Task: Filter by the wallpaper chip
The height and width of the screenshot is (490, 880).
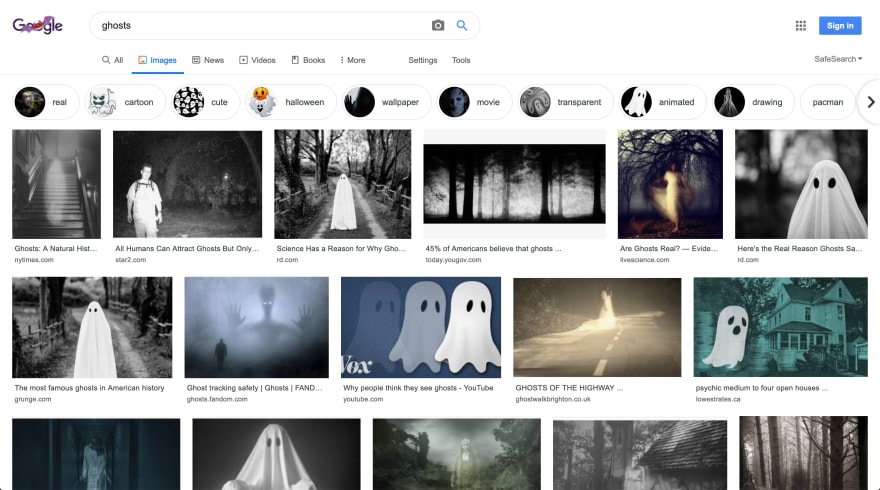Action: pos(387,102)
